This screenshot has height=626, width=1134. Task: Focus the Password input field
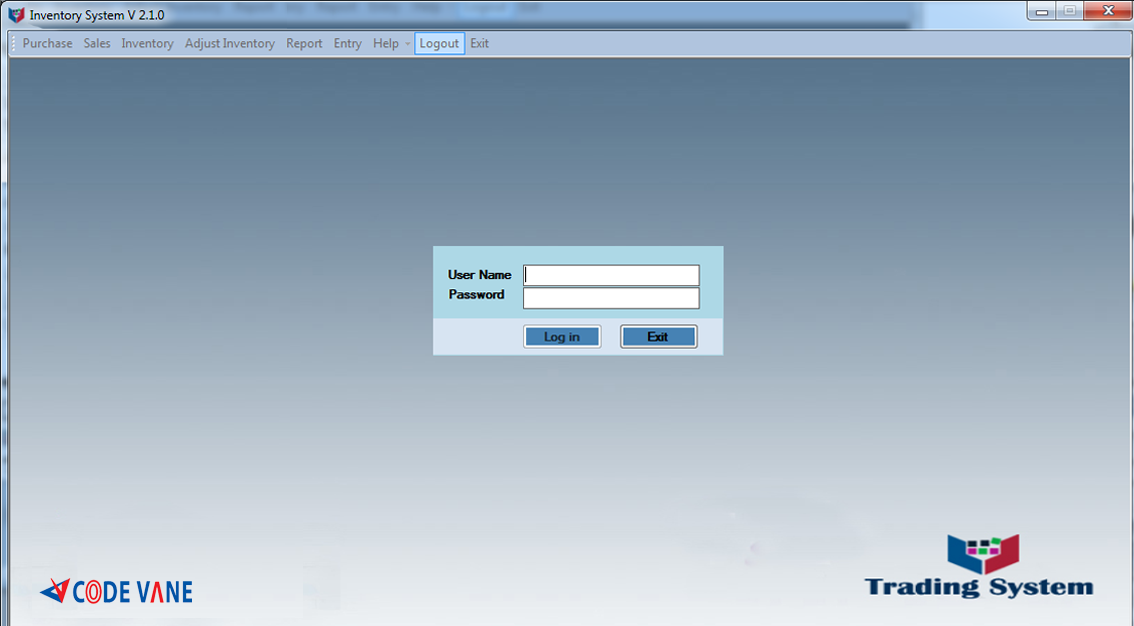tap(611, 298)
